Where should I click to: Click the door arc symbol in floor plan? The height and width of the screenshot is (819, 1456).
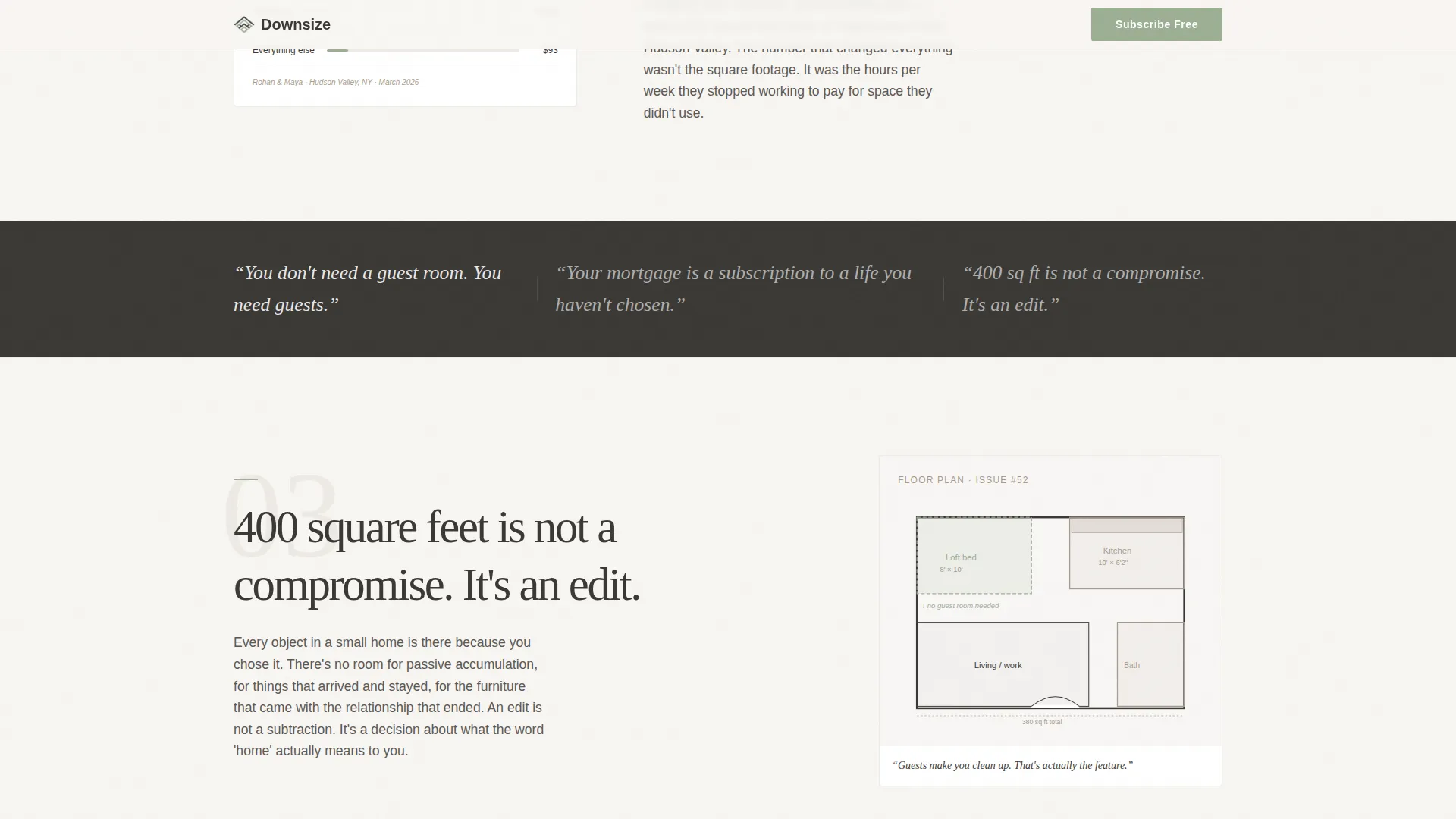[1055, 701]
